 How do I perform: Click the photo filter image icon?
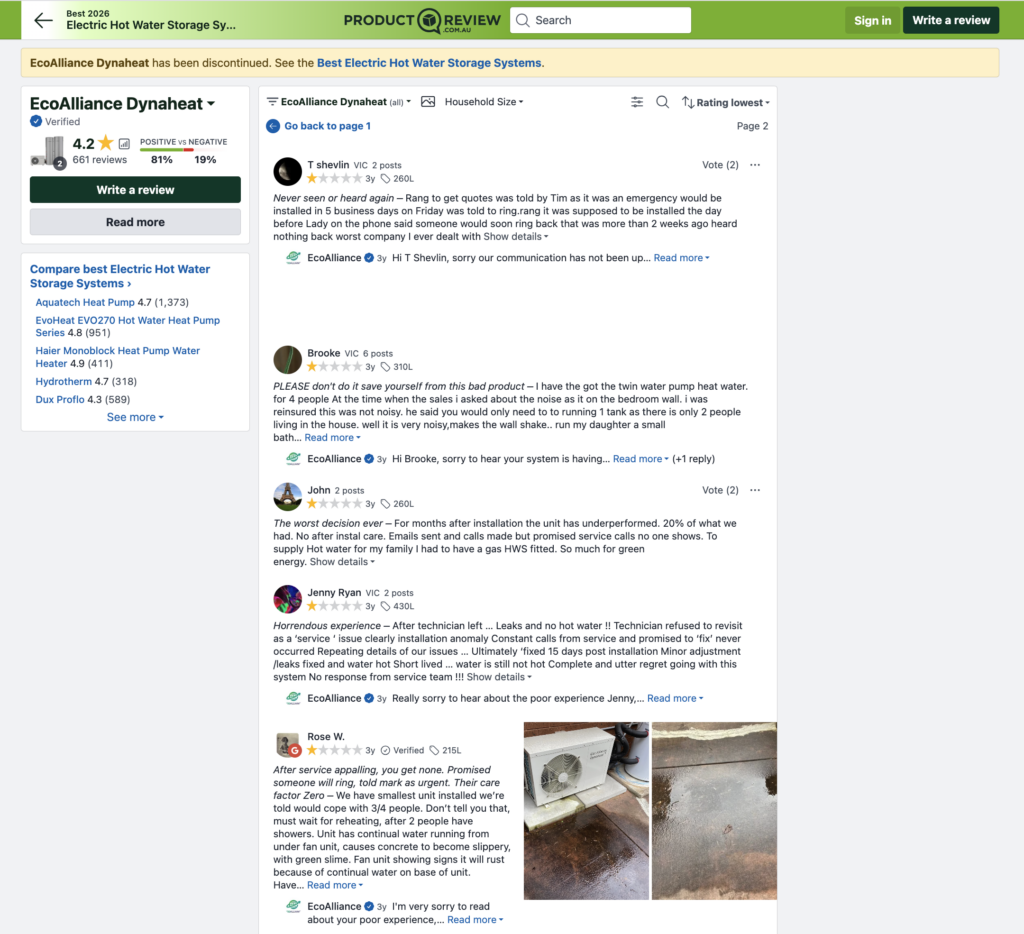pos(428,102)
